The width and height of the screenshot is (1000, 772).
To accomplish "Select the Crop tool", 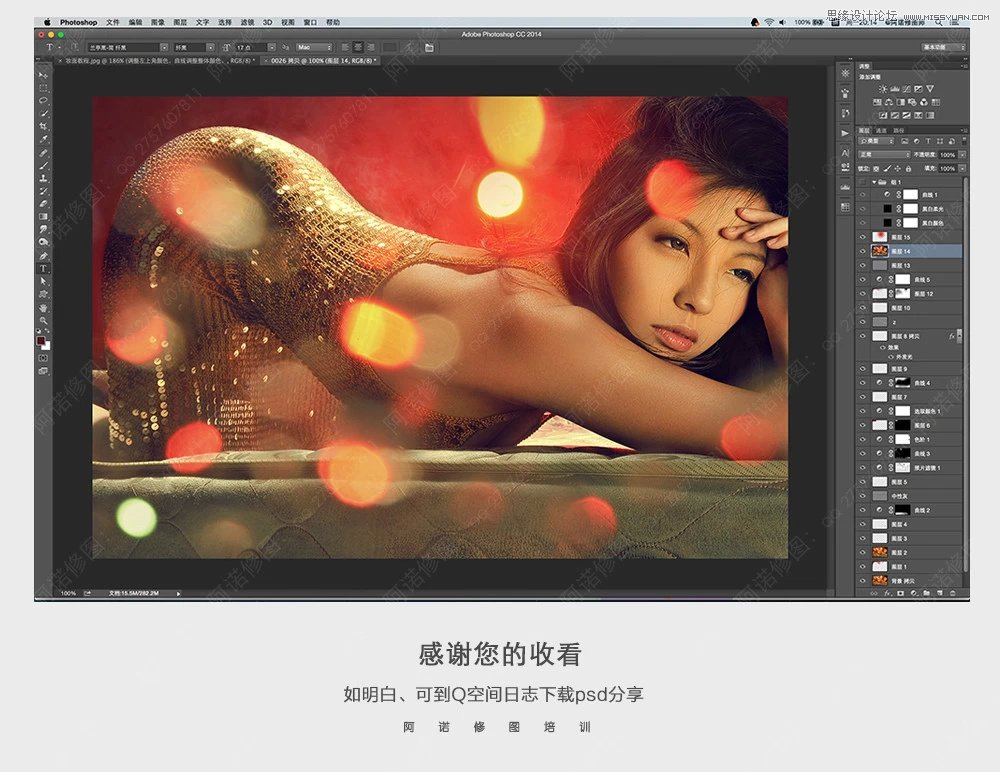I will pyautogui.click(x=43, y=126).
